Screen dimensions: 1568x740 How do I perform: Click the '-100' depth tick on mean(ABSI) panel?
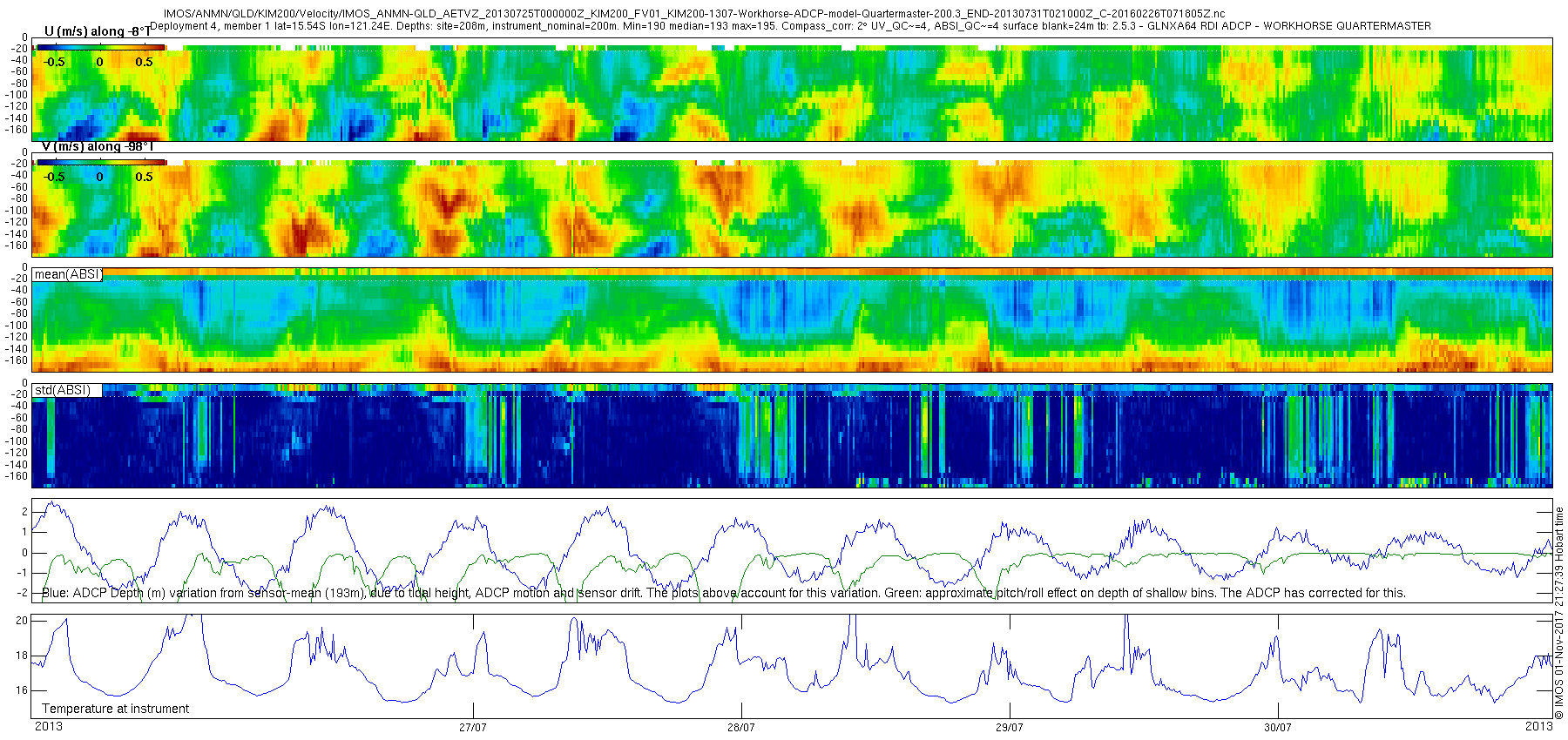click(17, 326)
